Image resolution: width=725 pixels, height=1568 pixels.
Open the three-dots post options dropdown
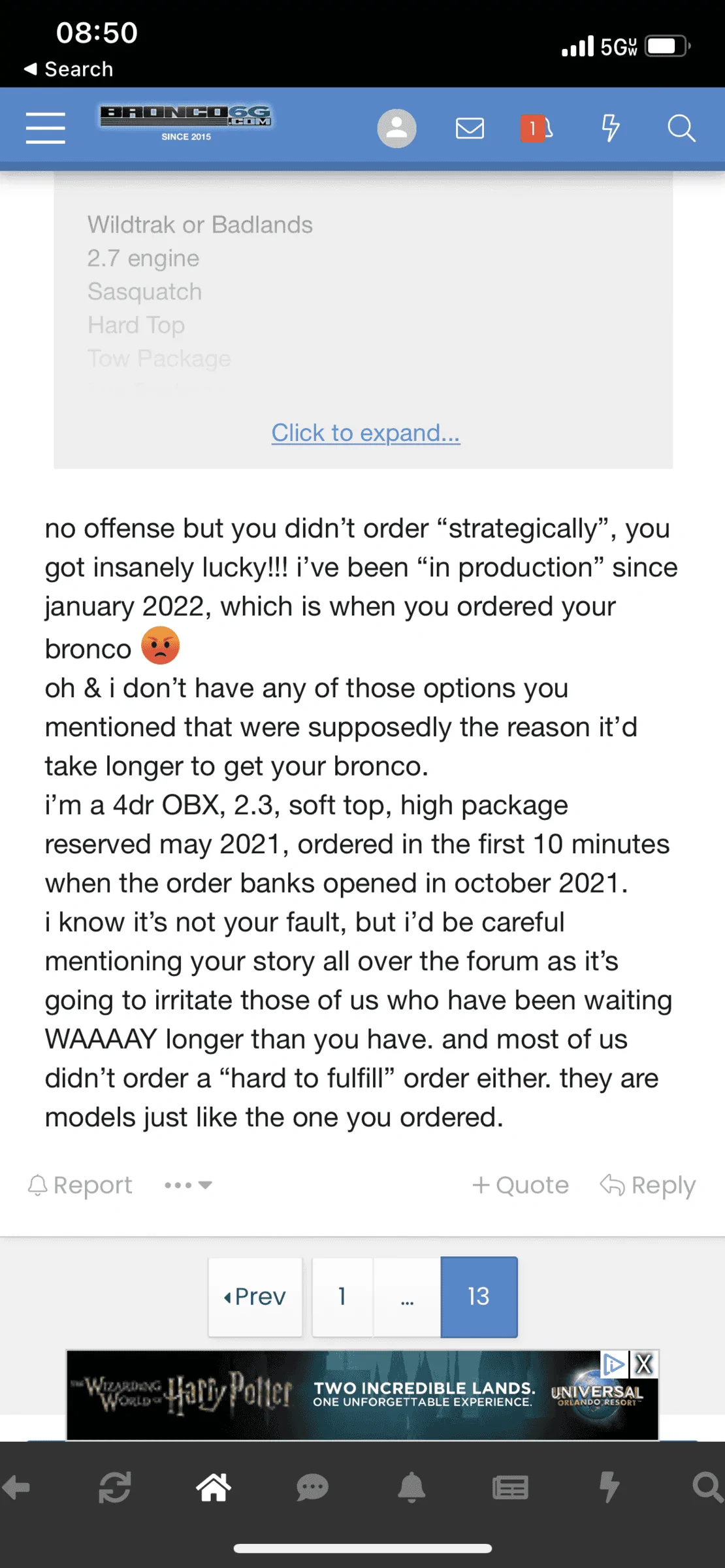point(188,1184)
